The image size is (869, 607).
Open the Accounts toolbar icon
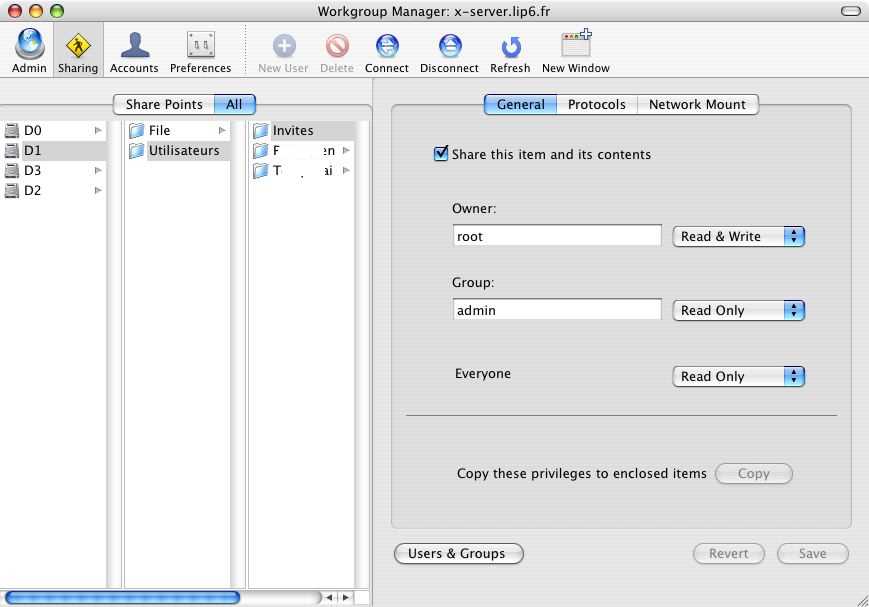tap(134, 46)
